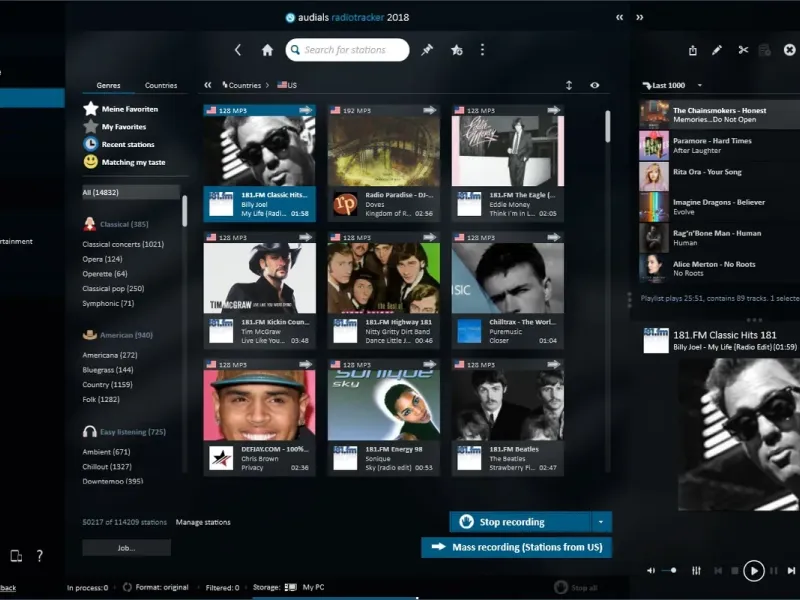The height and width of the screenshot is (600, 800).
Task: Open My Favorites grey star item
Action: (115, 127)
